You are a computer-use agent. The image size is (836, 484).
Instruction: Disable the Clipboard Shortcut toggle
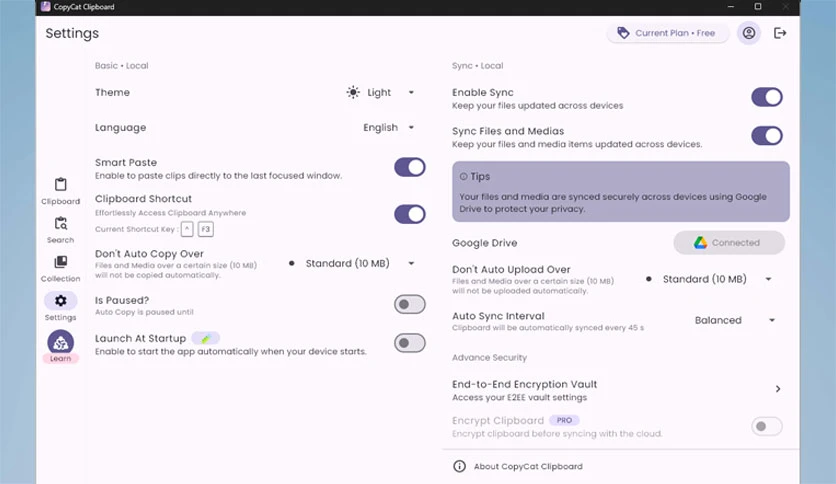click(409, 214)
